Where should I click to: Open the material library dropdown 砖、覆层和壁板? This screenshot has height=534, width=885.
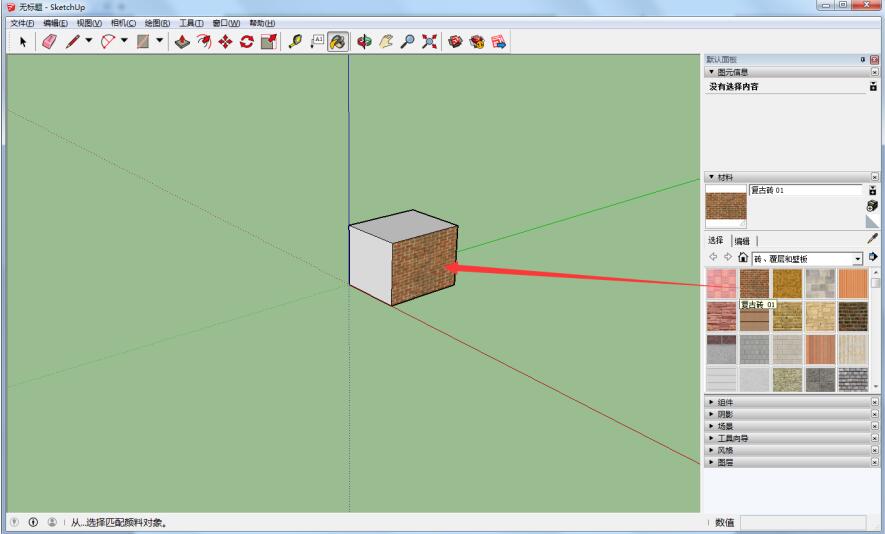857,258
